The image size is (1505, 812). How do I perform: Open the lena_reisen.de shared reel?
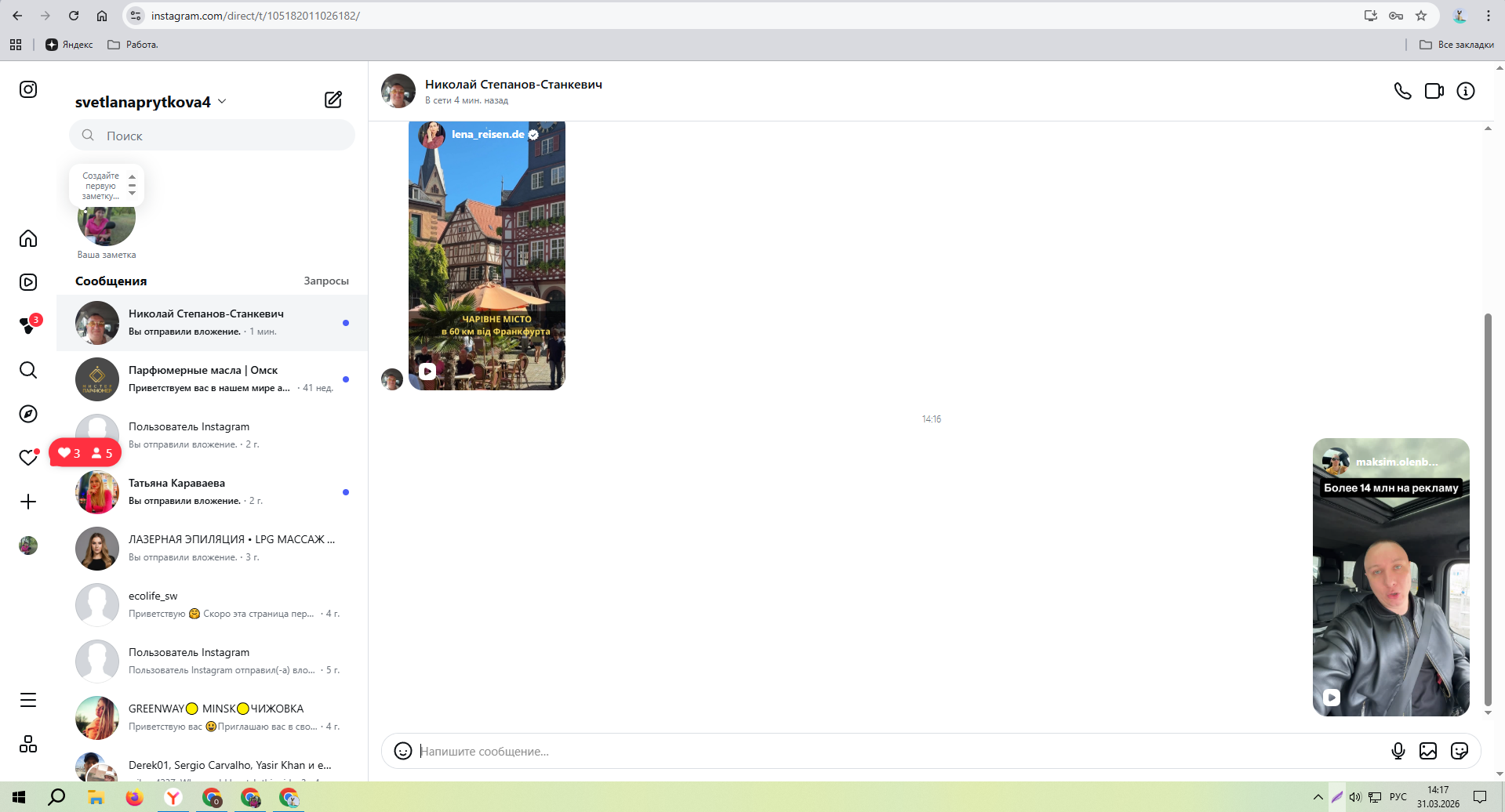tap(487, 256)
